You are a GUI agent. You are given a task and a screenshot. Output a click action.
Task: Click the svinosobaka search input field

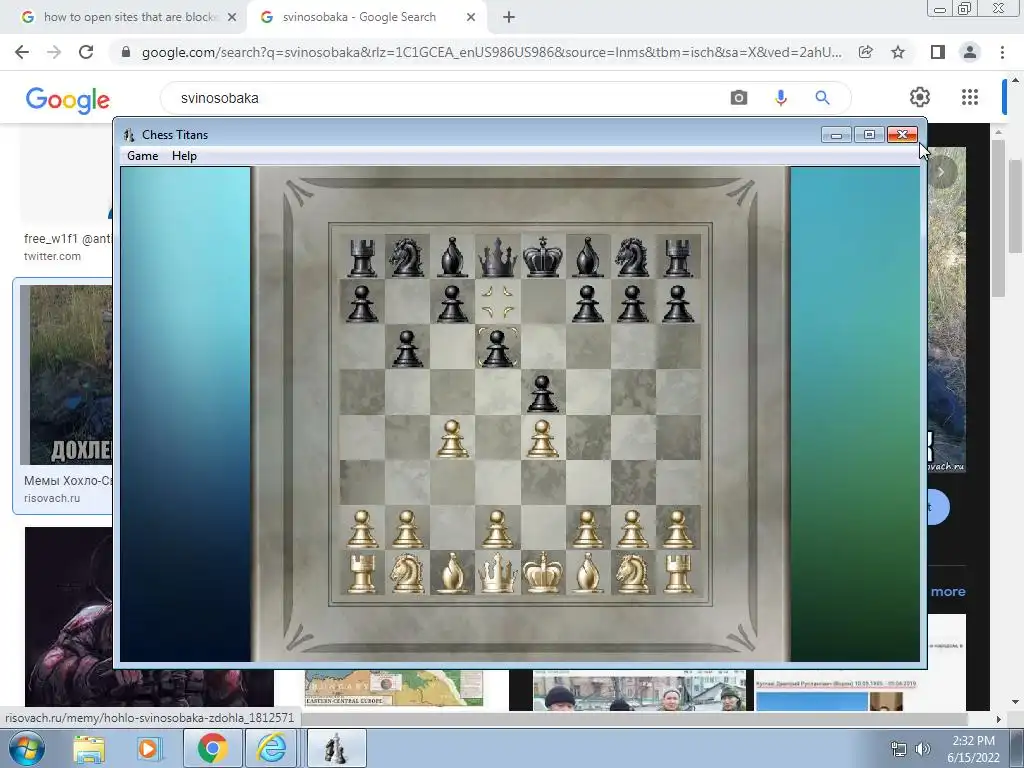[444, 98]
